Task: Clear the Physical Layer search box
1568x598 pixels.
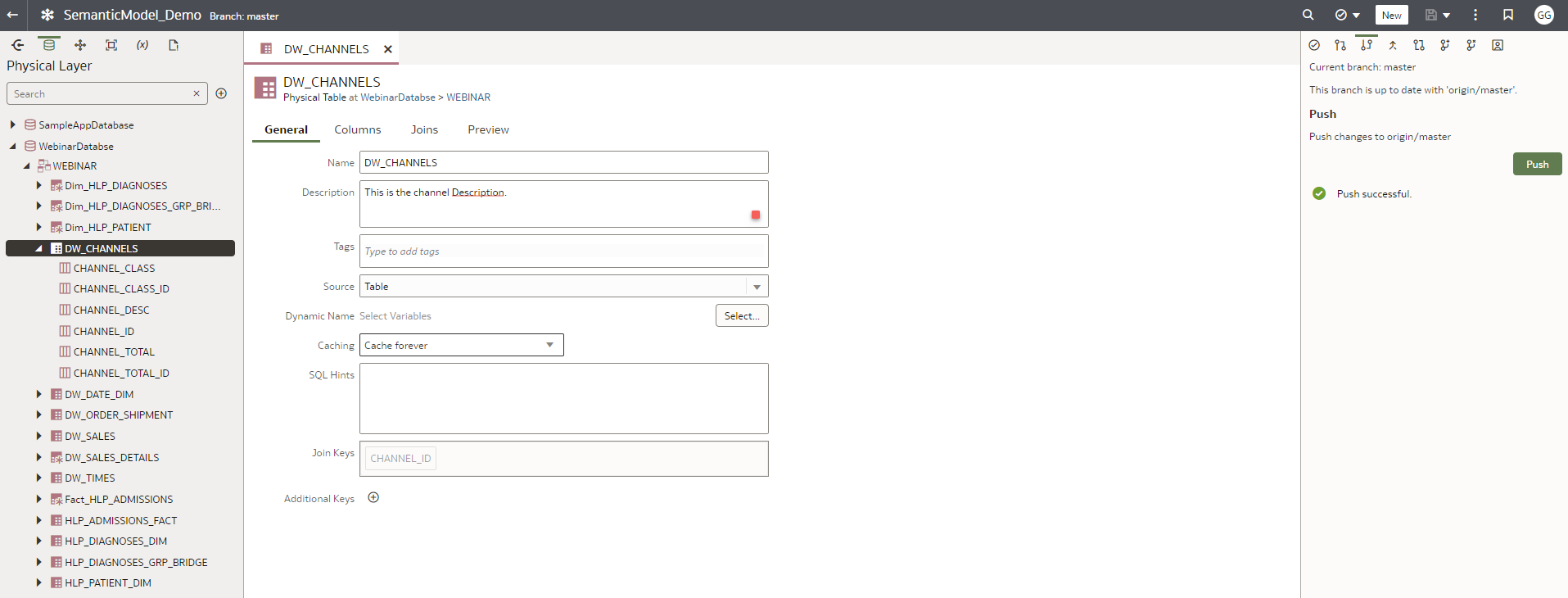Action: pyautogui.click(x=197, y=93)
